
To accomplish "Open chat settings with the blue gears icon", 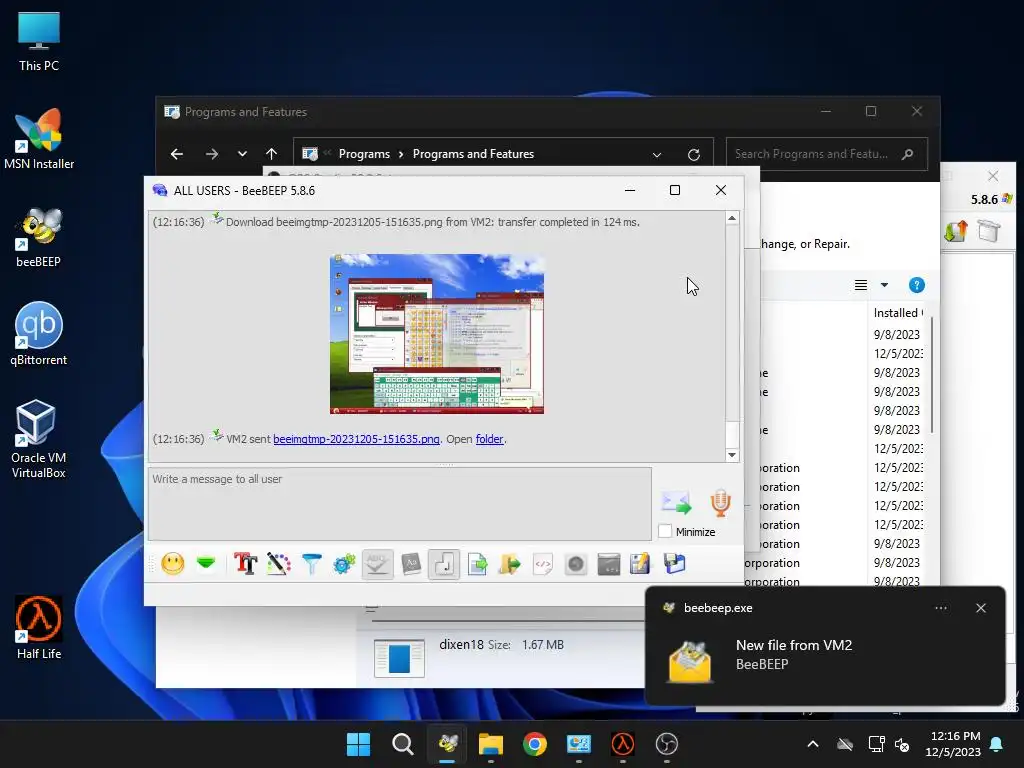I will [344, 564].
